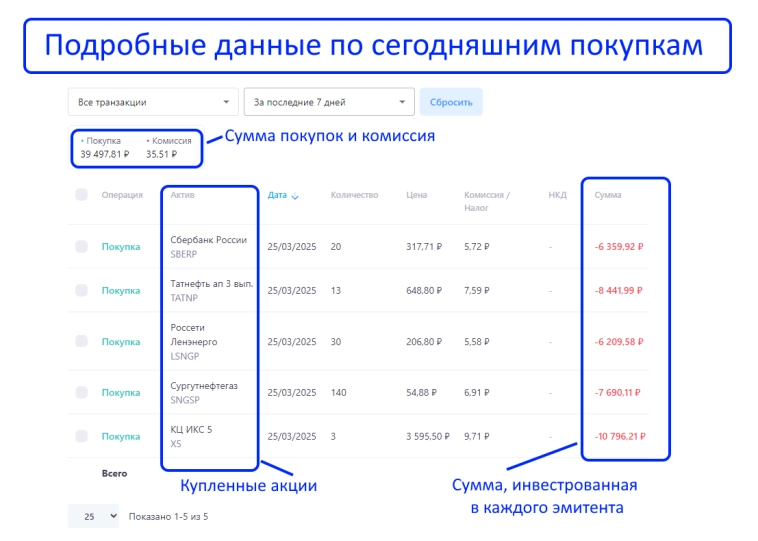
Task: Click the "Всего" totals row label
Action: click(114, 473)
